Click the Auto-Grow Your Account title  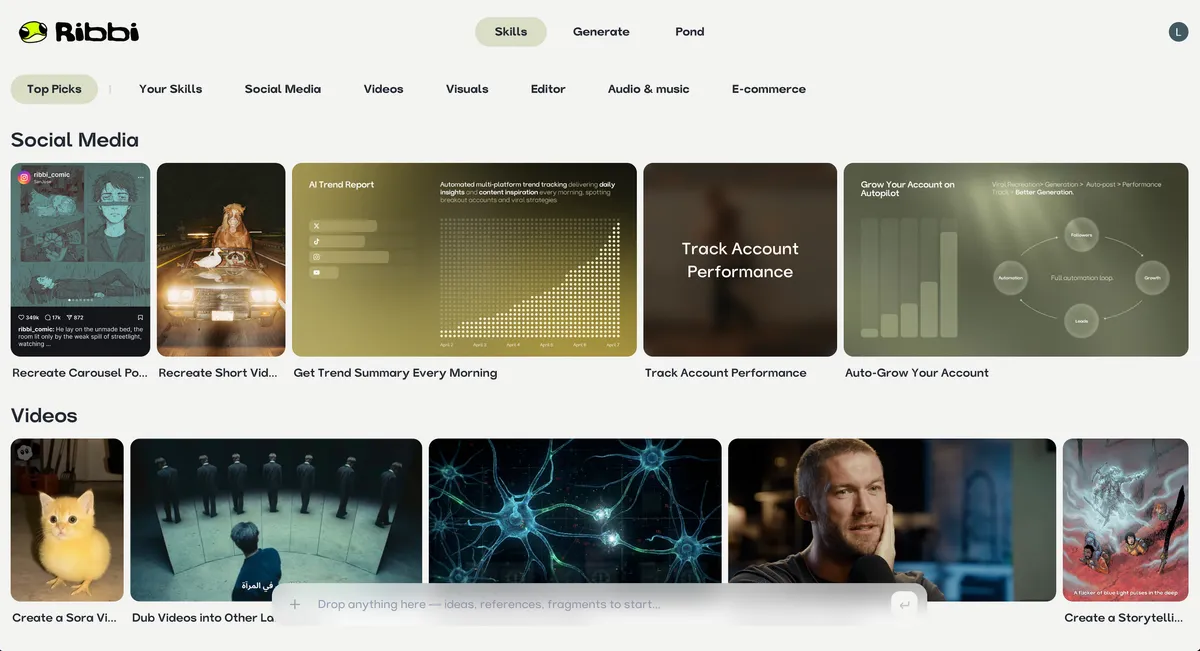click(917, 373)
